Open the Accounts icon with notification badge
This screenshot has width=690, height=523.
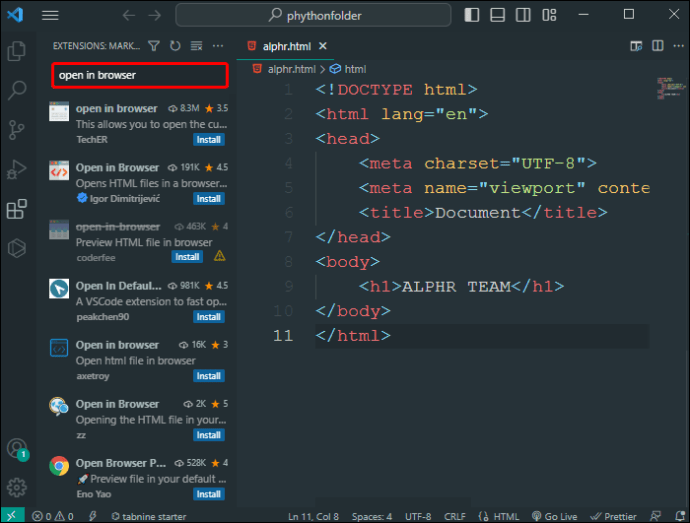pos(16,449)
